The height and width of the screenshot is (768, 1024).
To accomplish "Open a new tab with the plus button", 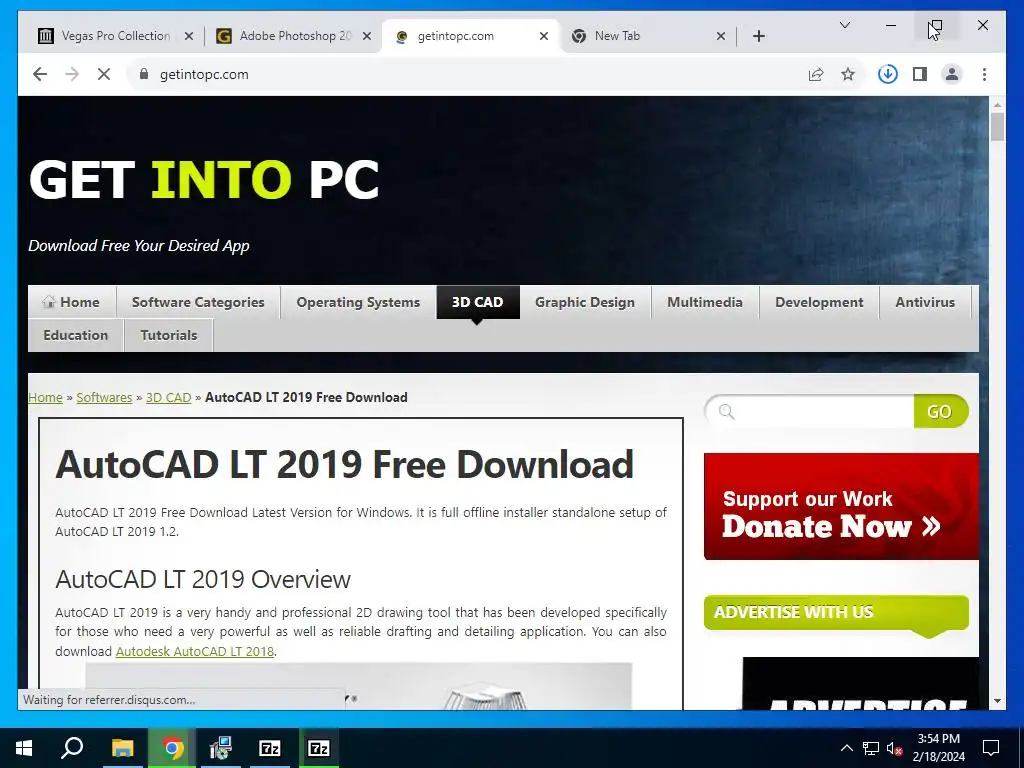I will pyautogui.click(x=758, y=36).
